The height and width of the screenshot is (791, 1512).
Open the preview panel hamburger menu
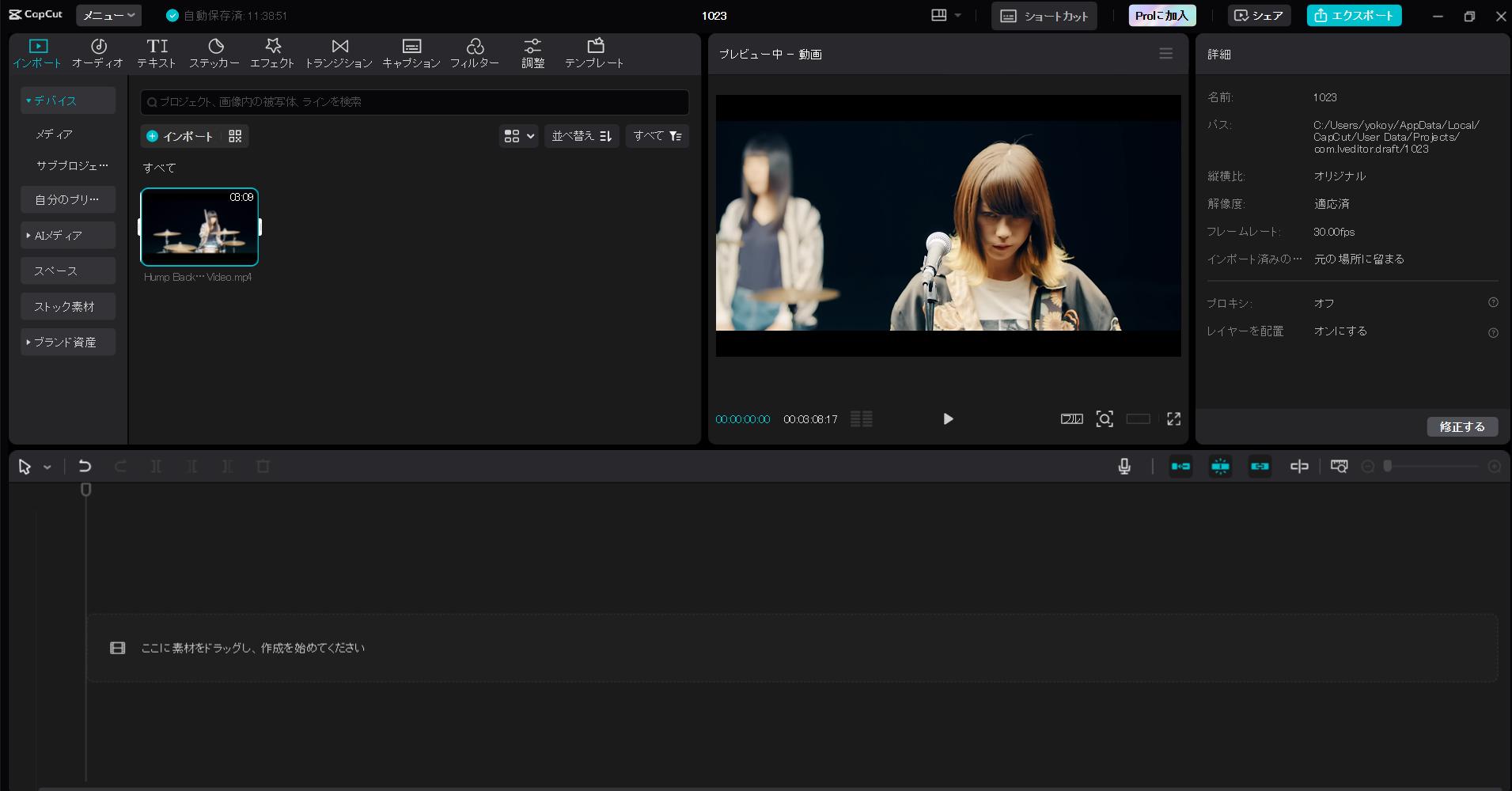click(x=1165, y=54)
